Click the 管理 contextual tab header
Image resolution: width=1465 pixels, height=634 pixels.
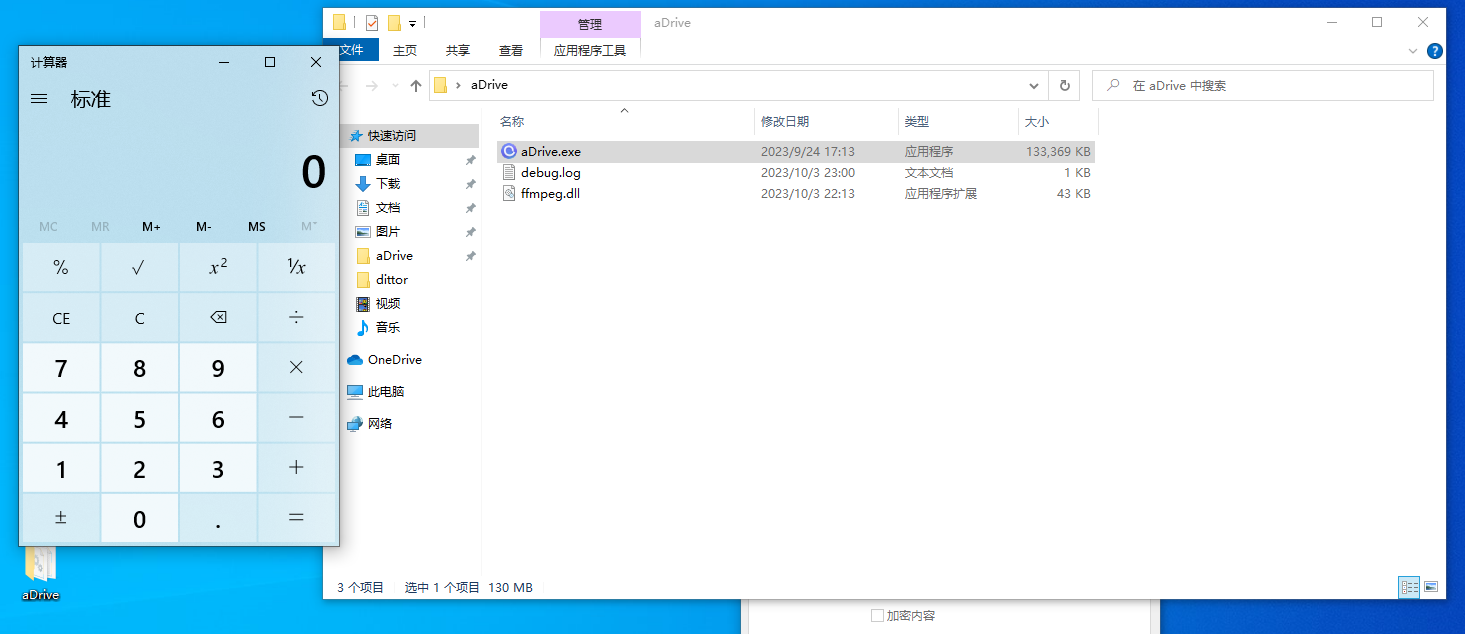(x=590, y=24)
